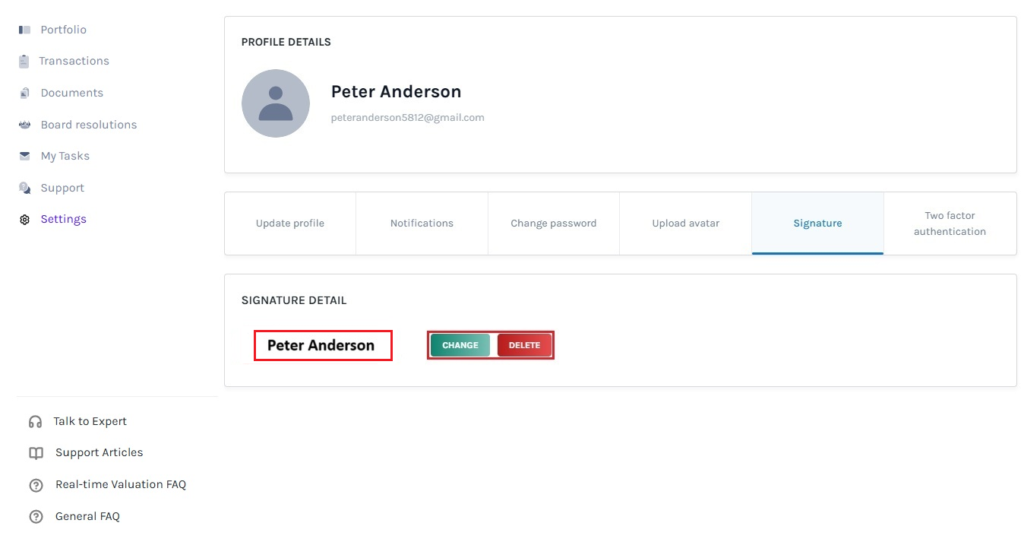Click the Talk to Expert headset icon
This screenshot has width=1024, height=539.
35,422
